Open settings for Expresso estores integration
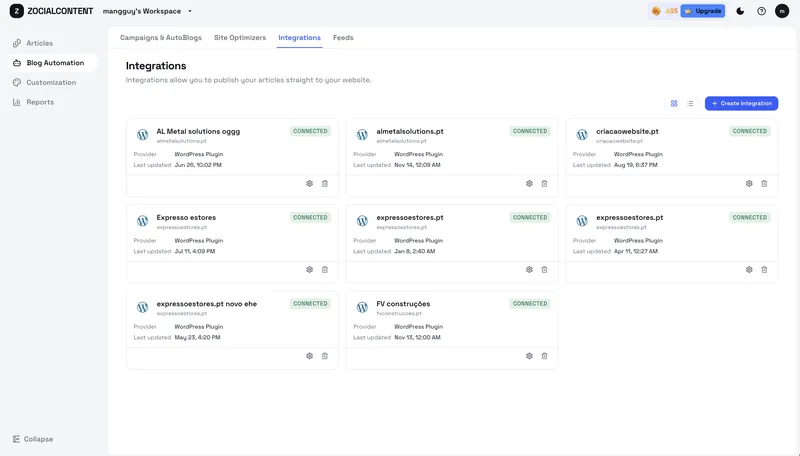The image size is (800, 456). coord(309,270)
